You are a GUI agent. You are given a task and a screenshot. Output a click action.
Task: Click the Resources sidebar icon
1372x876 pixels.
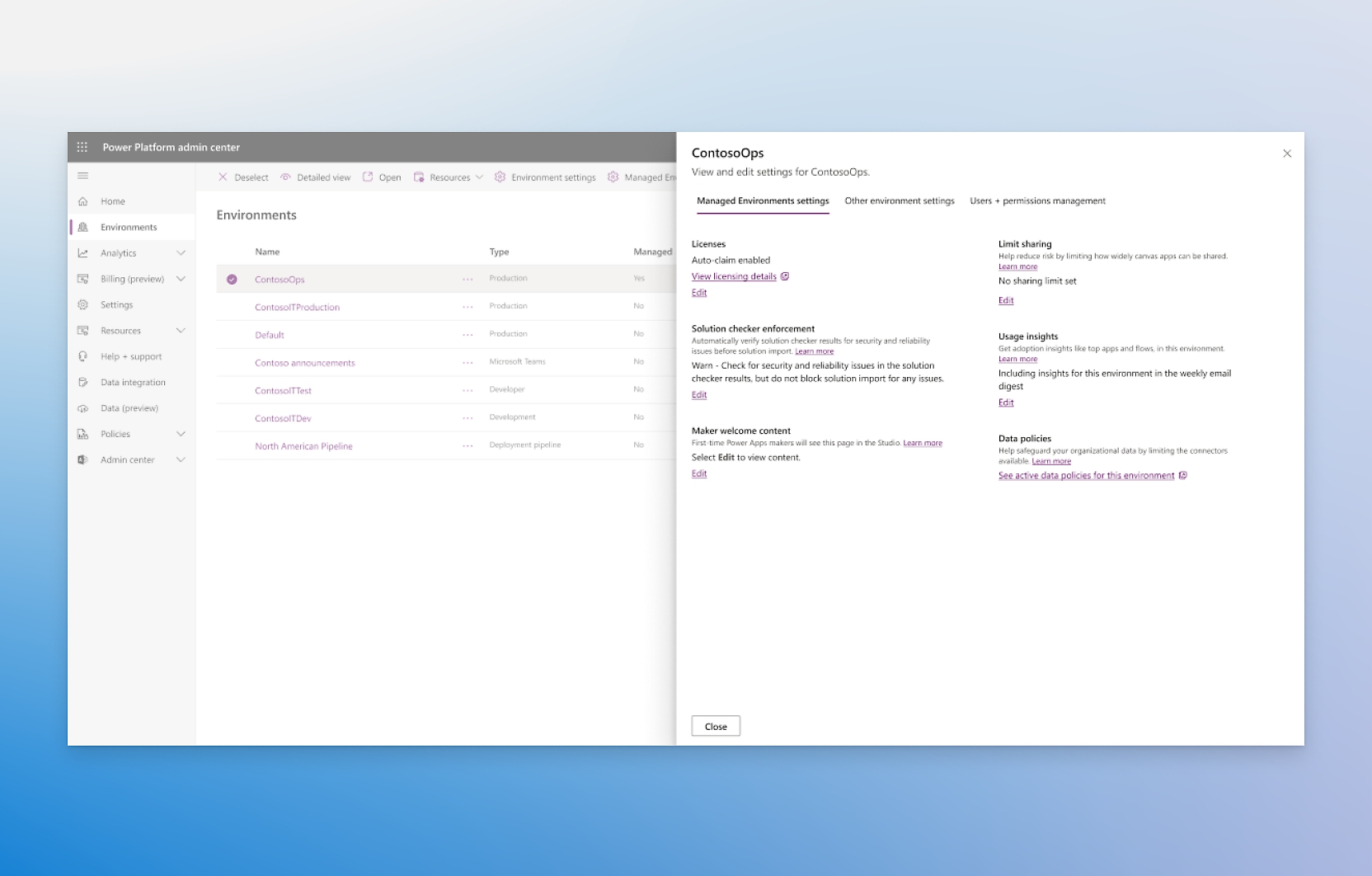(x=82, y=331)
